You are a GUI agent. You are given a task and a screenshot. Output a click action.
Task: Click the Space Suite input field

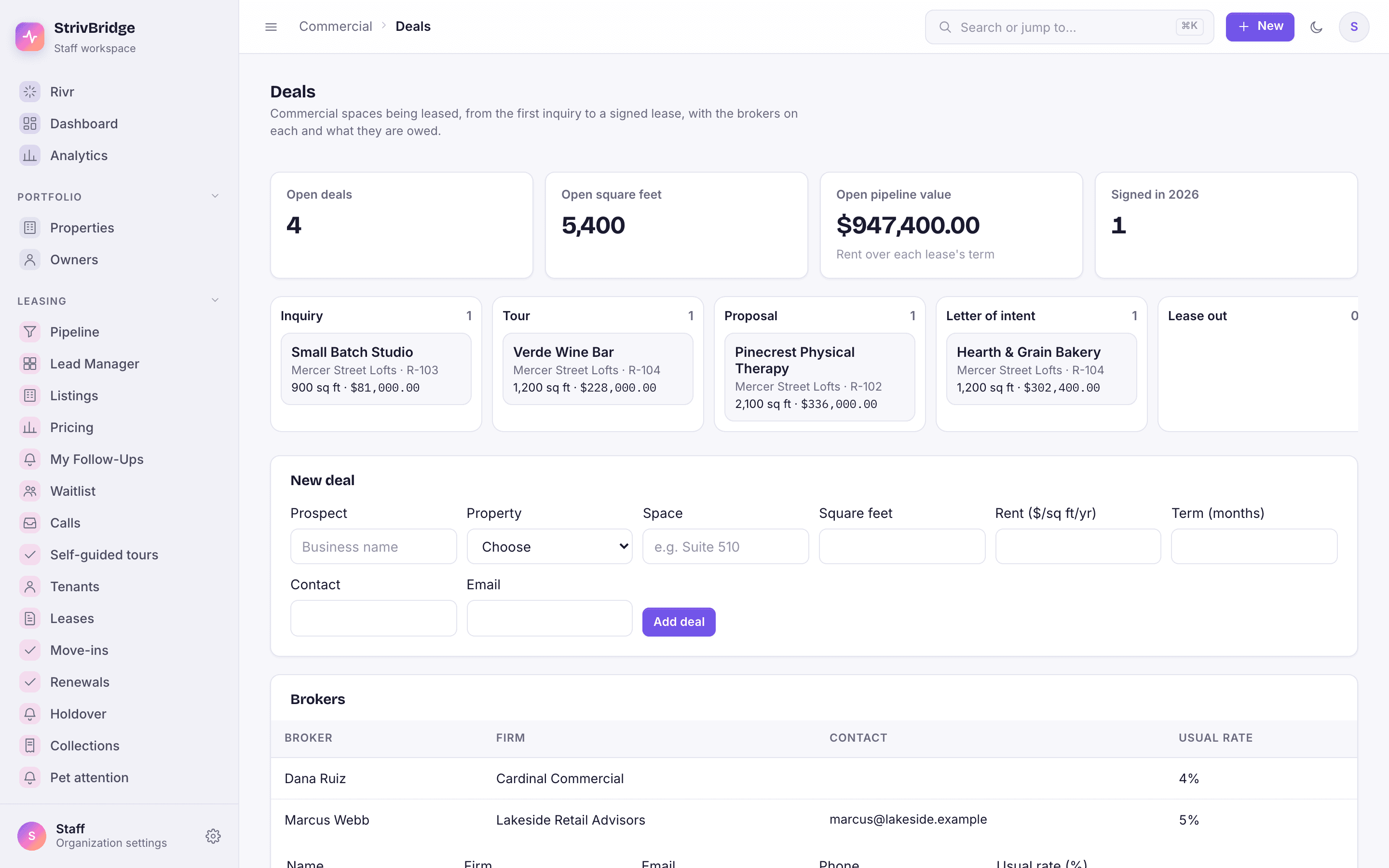coord(725,546)
